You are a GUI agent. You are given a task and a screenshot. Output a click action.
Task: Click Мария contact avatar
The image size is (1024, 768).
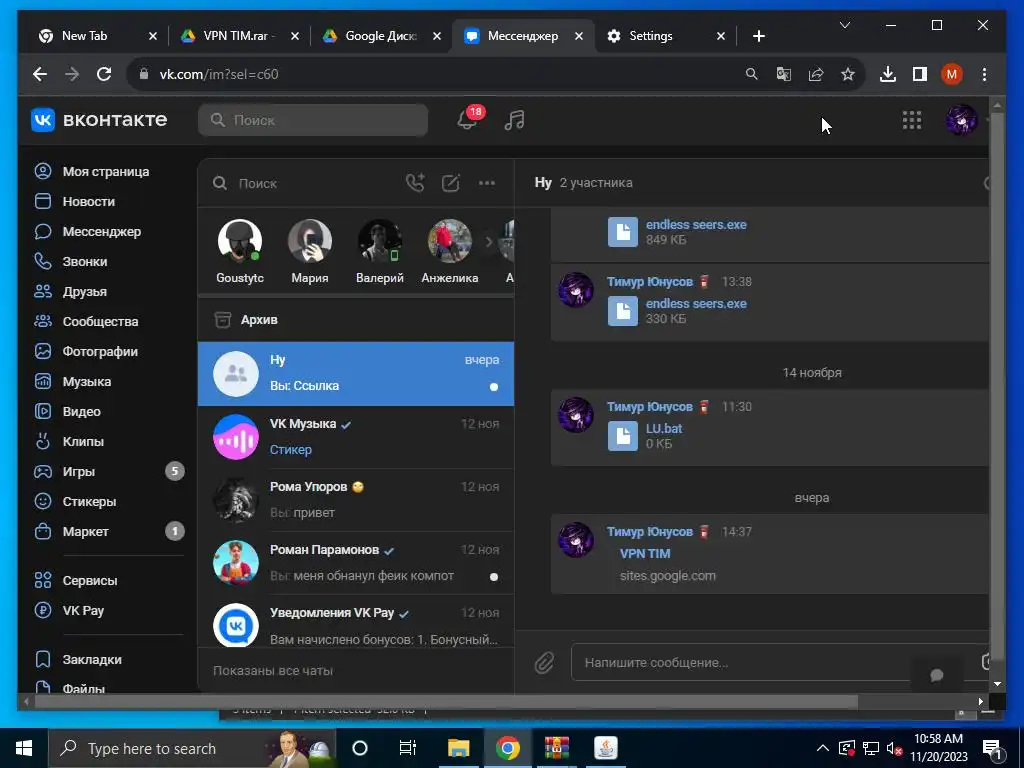(310, 241)
